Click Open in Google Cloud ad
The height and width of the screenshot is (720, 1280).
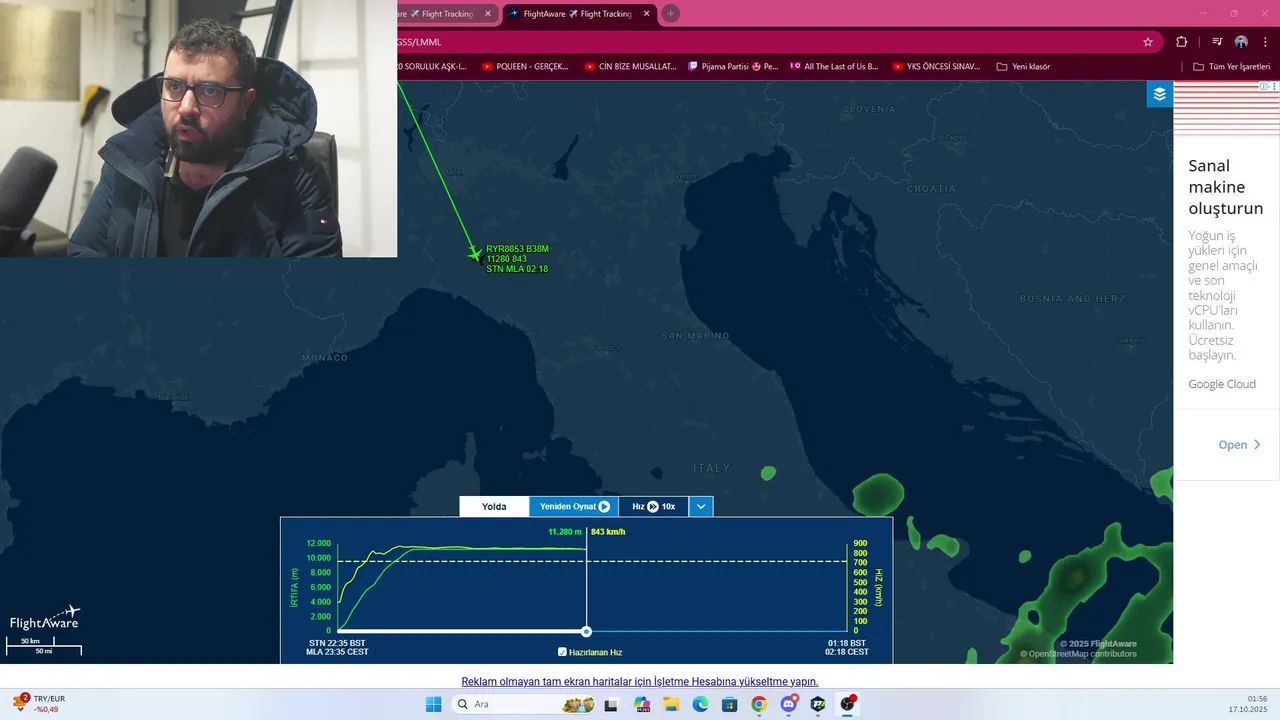point(1239,445)
